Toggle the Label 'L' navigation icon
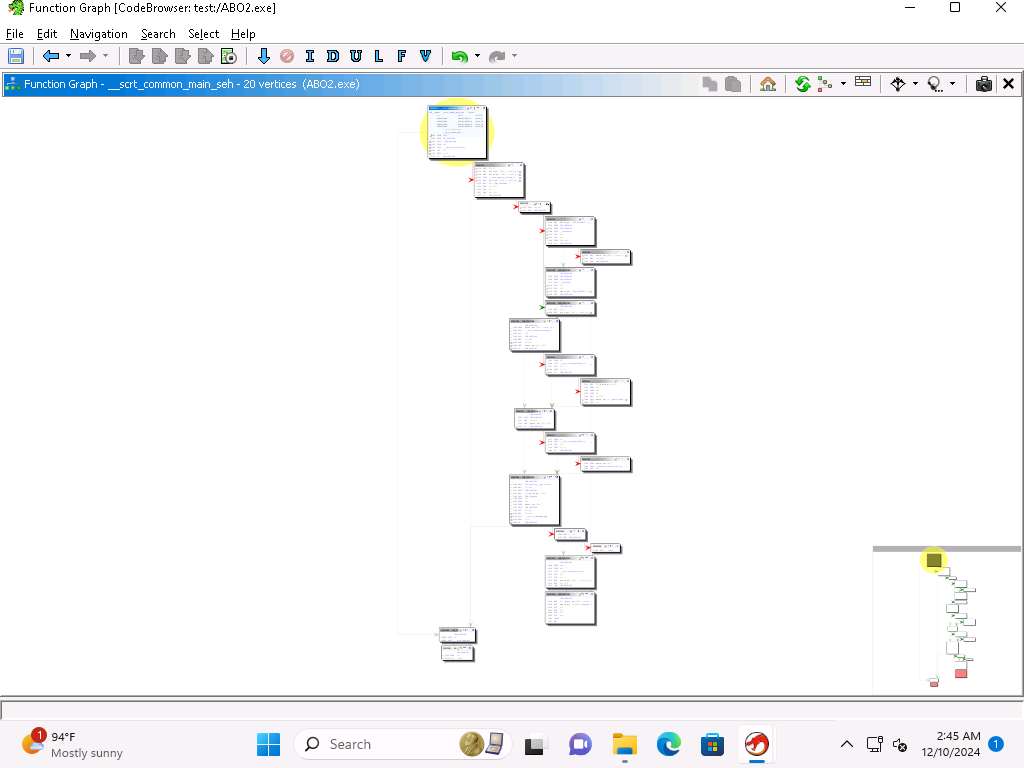This screenshot has height=768, width=1024. tap(379, 56)
